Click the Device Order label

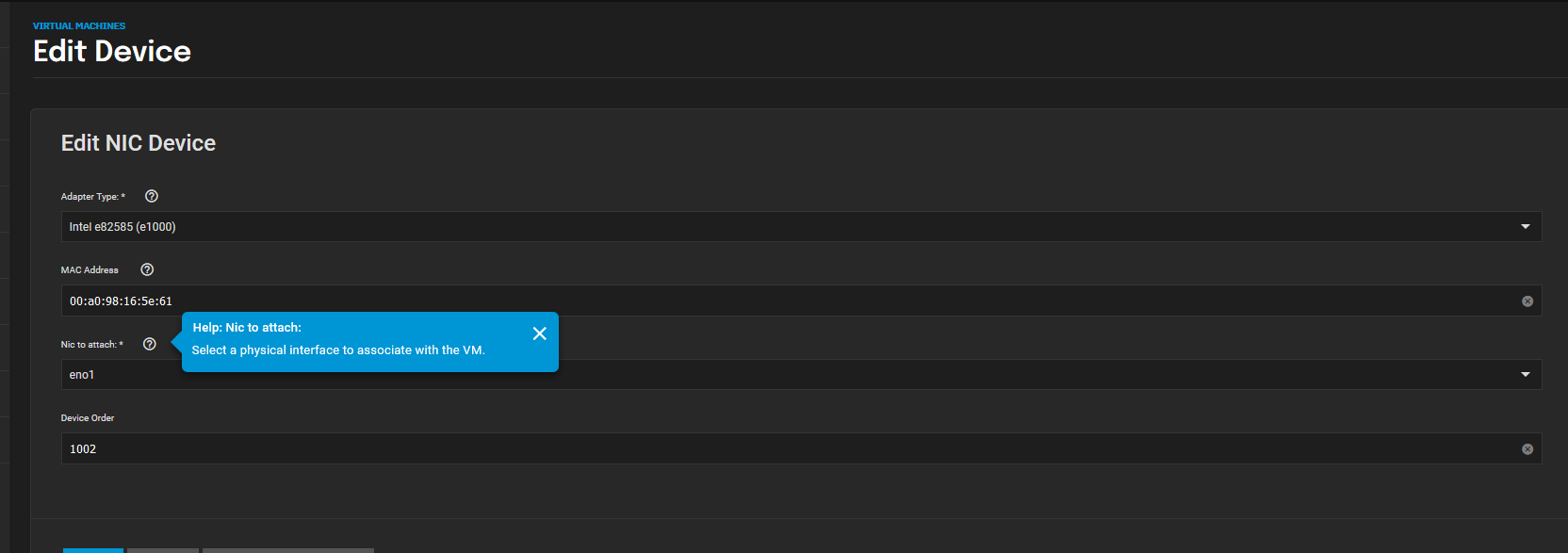coord(88,418)
